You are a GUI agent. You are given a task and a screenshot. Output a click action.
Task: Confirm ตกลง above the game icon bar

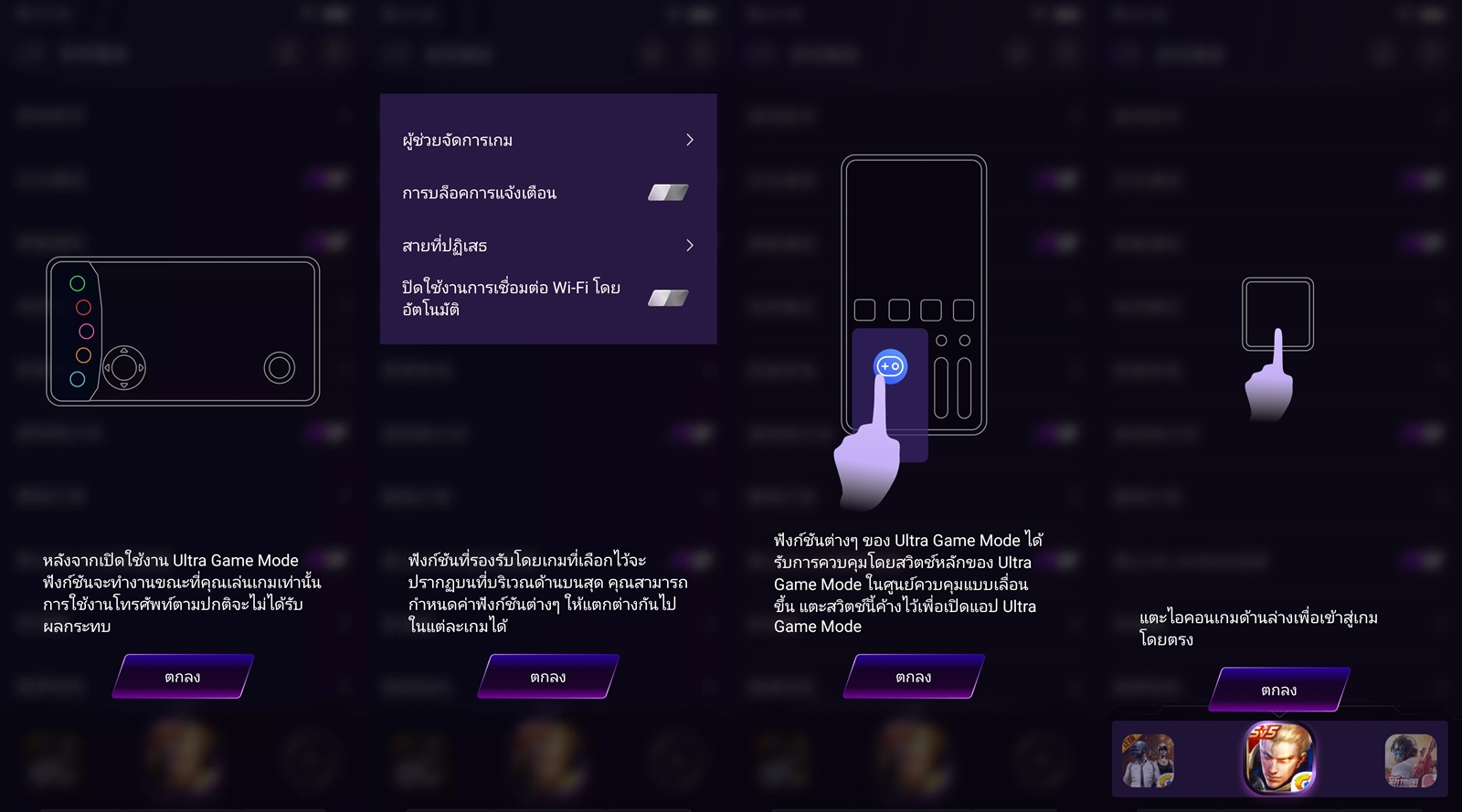click(x=1279, y=690)
